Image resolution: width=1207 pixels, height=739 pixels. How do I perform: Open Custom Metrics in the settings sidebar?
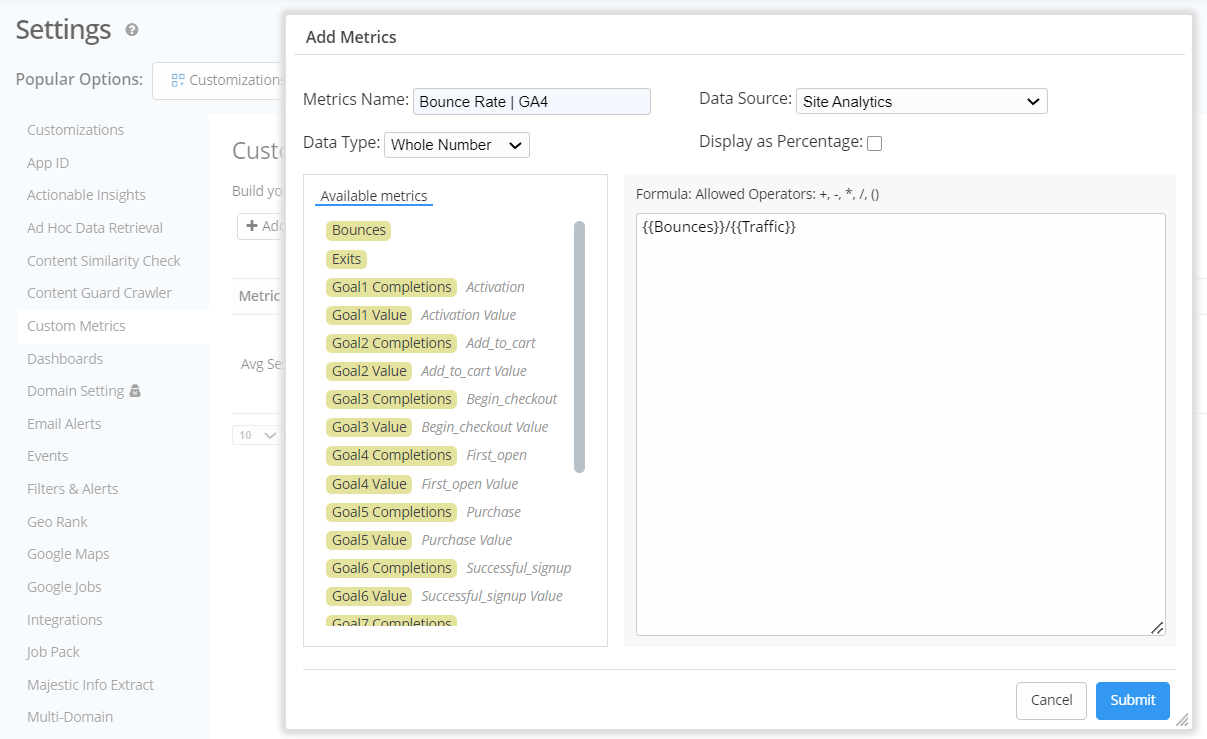tap(76, 326)
